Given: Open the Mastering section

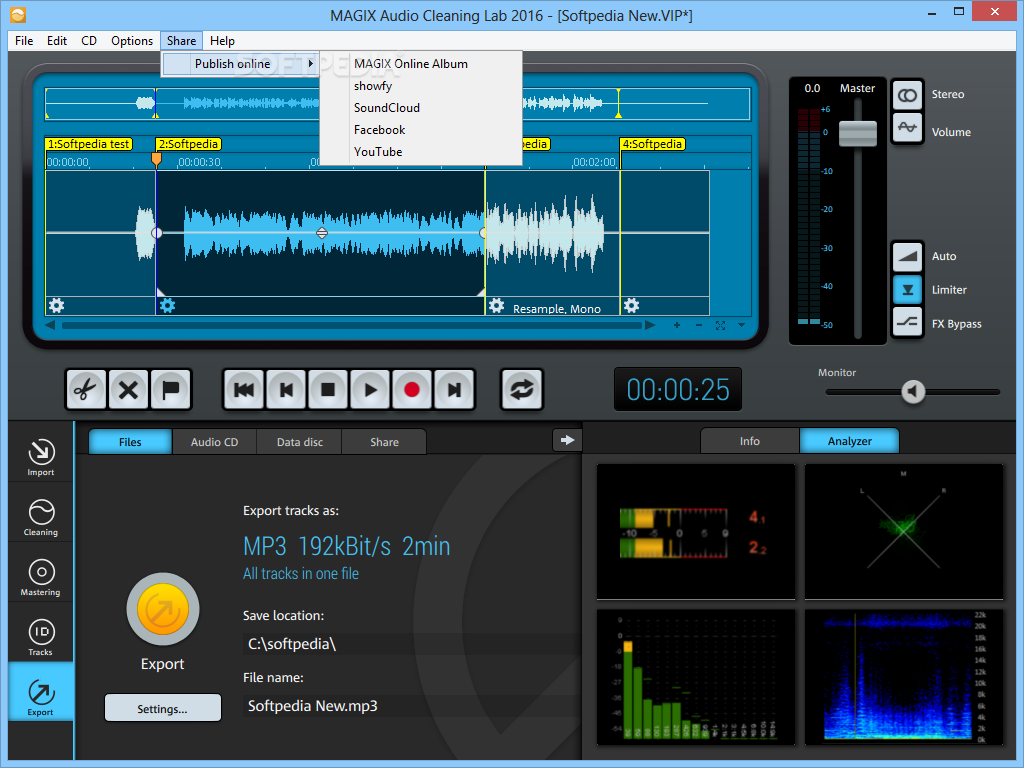Looking at the screenshot, I should pyautogui.click(x=41, y=577).
